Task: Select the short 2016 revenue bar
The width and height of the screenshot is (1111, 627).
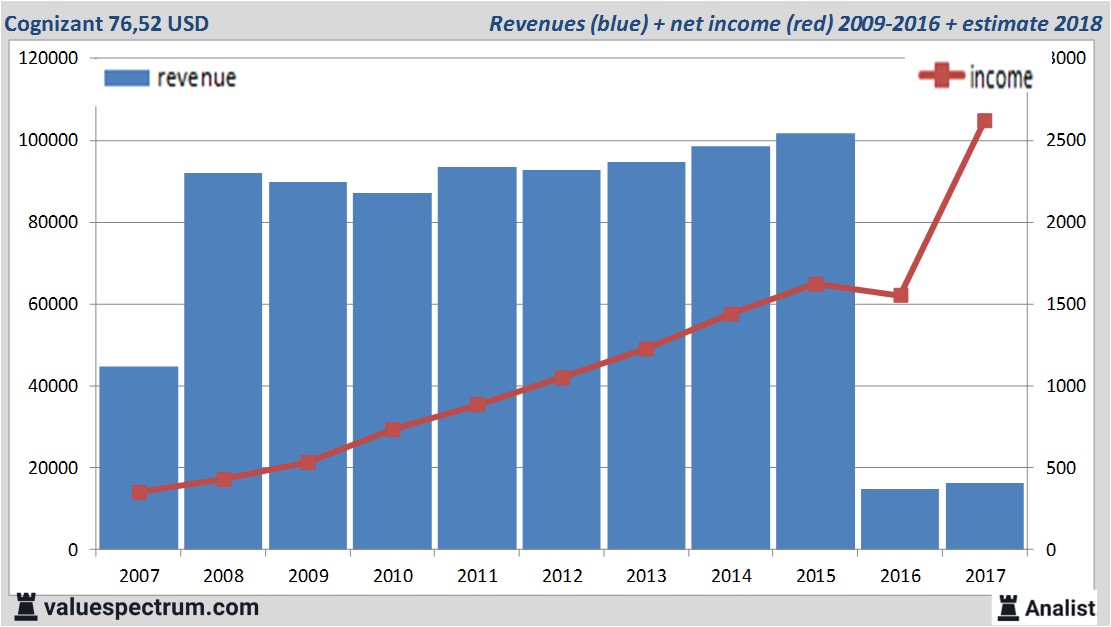Action: tap(900, 519)
